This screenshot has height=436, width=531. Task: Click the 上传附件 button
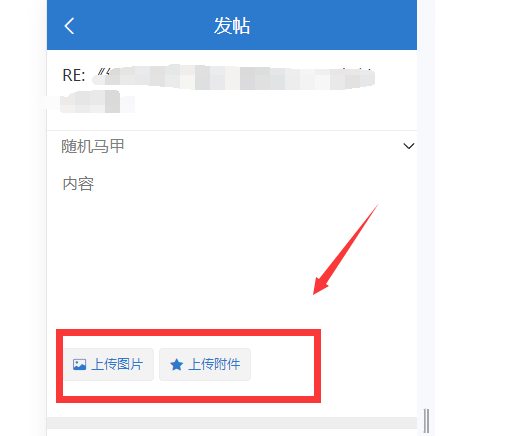pos(205,365)
